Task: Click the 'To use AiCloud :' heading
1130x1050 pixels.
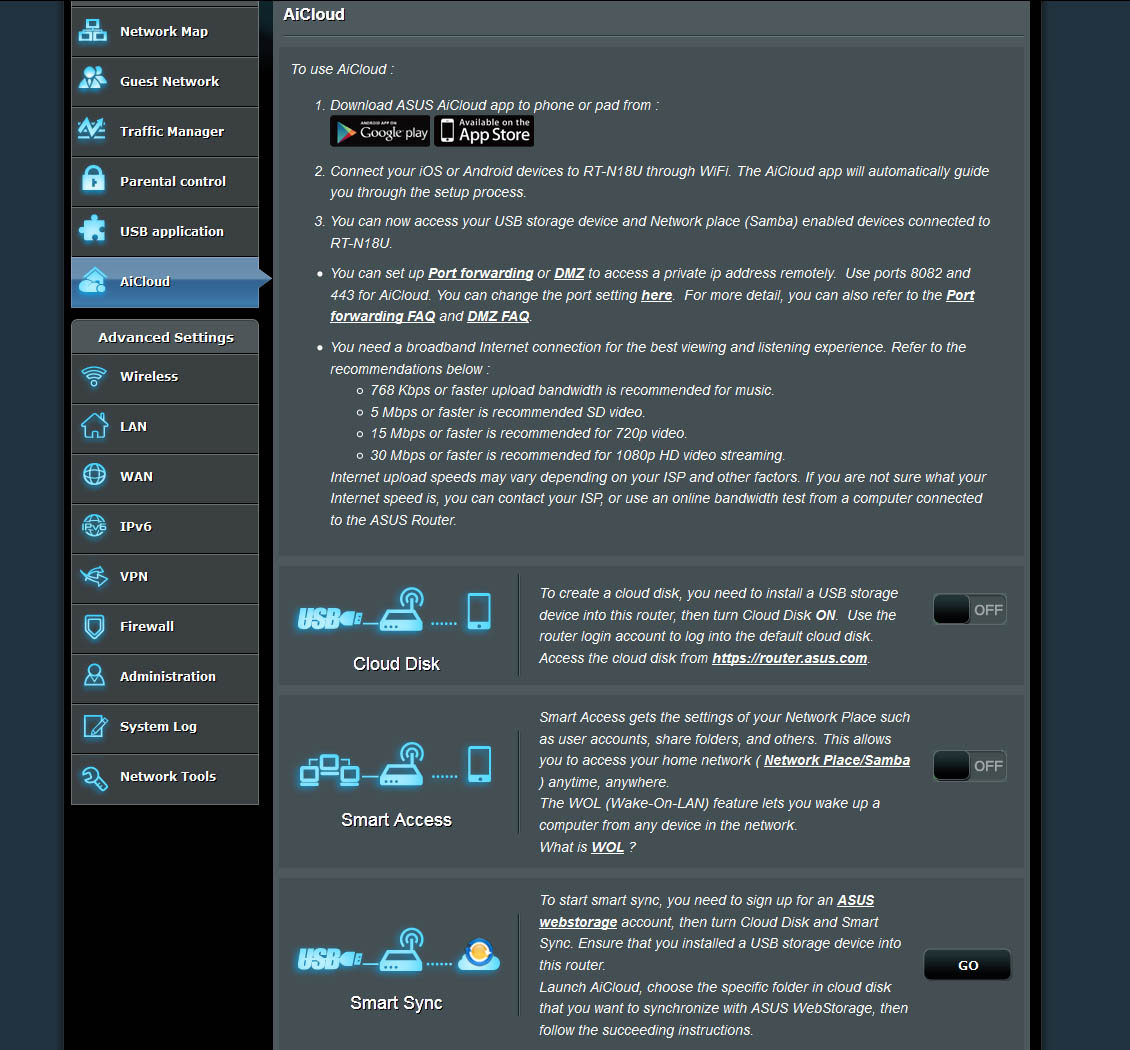Action: [342, 69]
